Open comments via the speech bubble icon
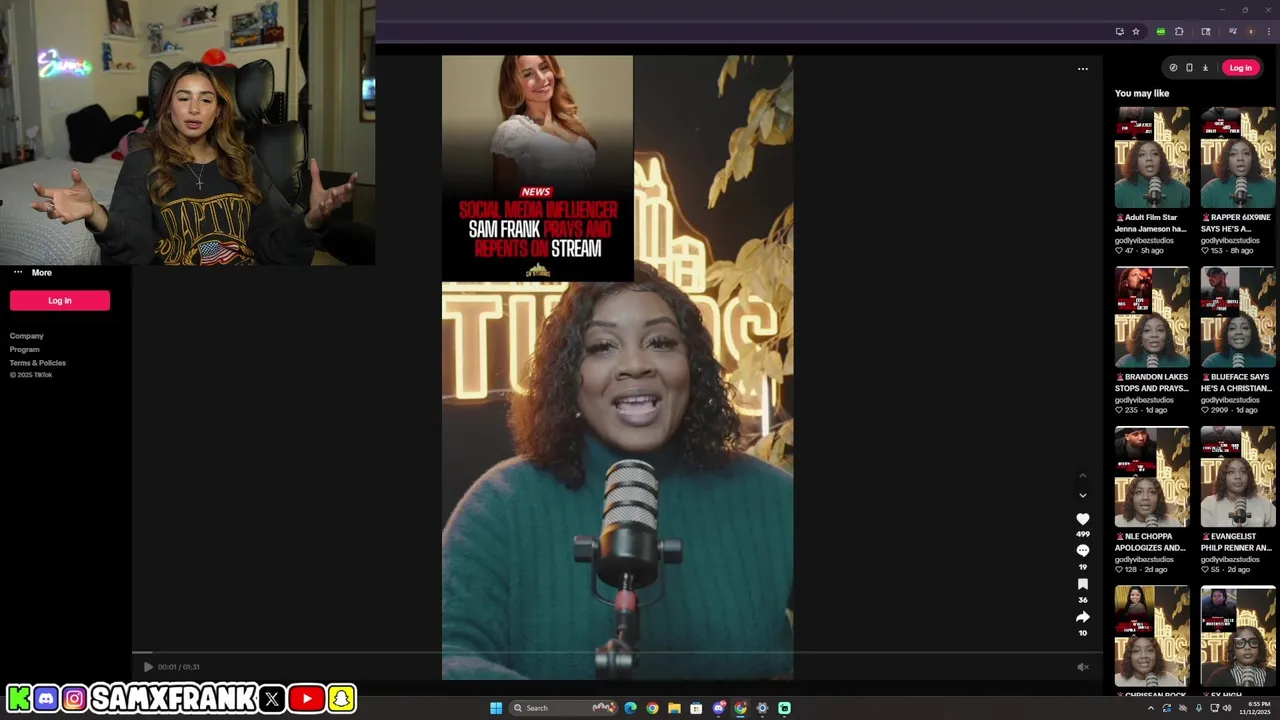 pos(1082,551)
